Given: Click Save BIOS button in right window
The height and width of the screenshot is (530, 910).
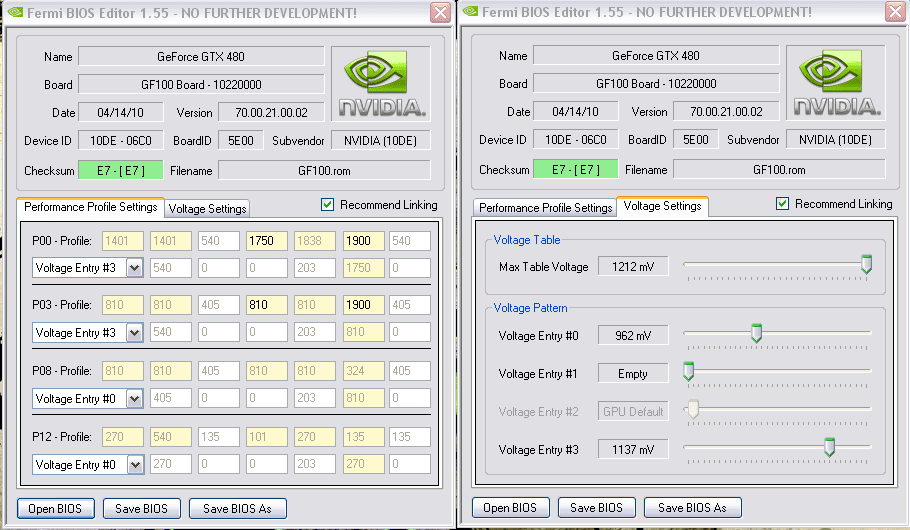Looking at the screenshot, I should [597, 508].
